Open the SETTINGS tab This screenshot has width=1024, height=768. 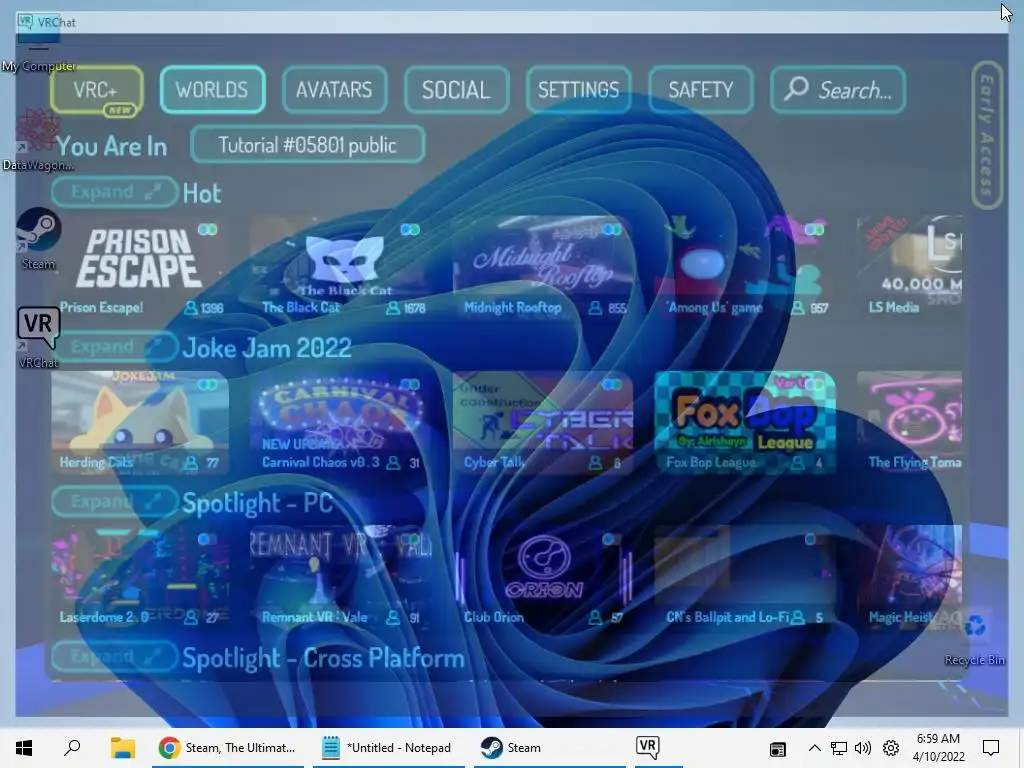point(579,89)
